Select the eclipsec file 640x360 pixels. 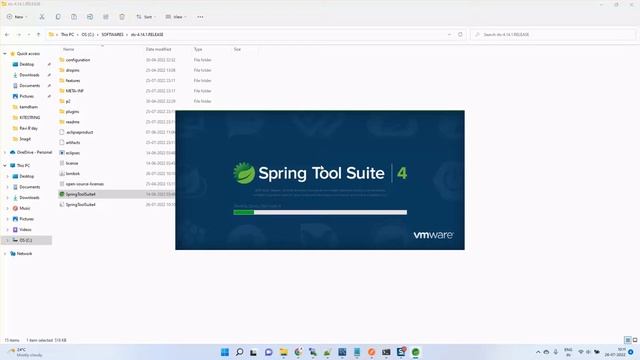pyautogui.click(x=73, y=153)
